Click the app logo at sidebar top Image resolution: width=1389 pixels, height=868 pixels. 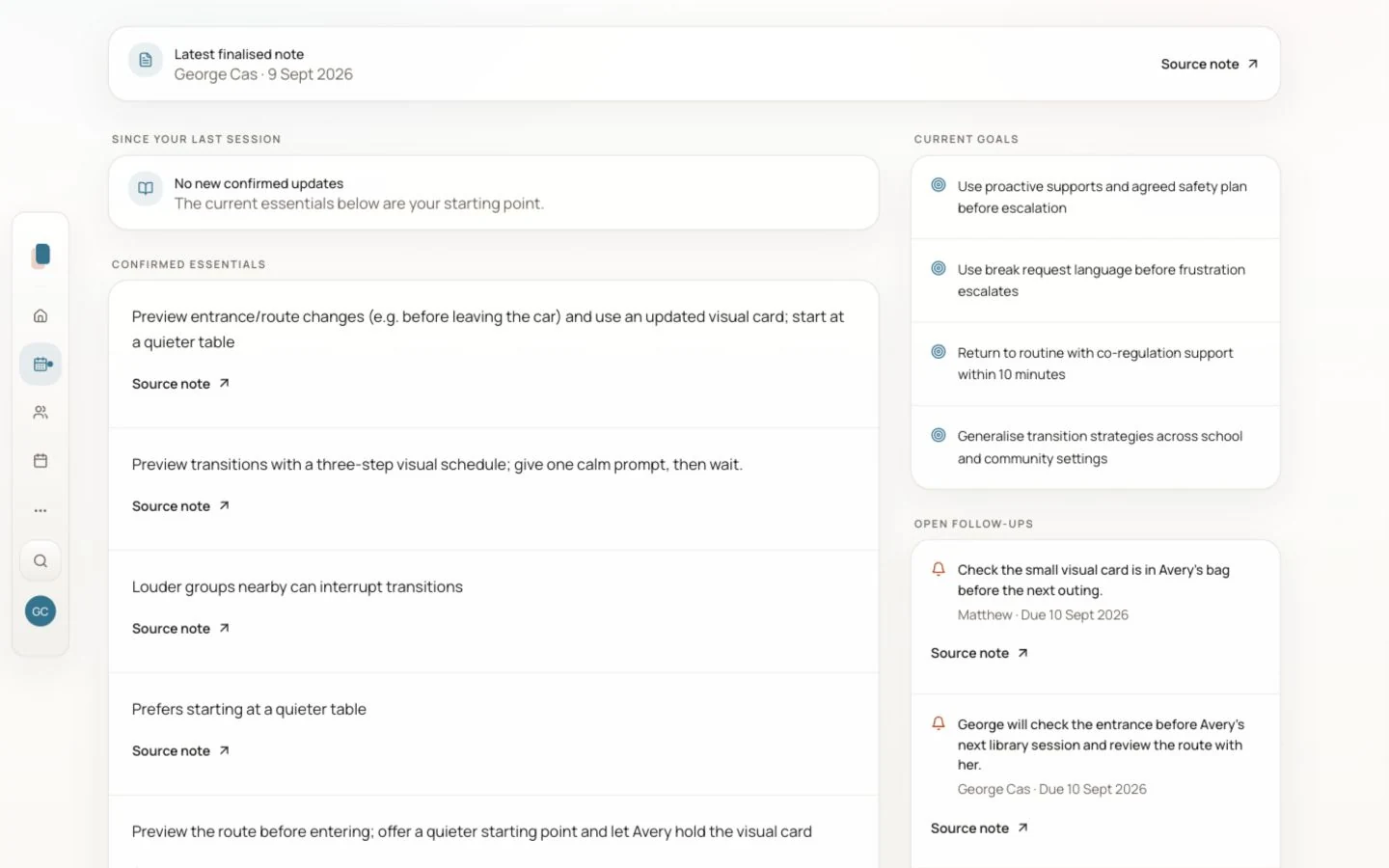click(x=41, y=256)
